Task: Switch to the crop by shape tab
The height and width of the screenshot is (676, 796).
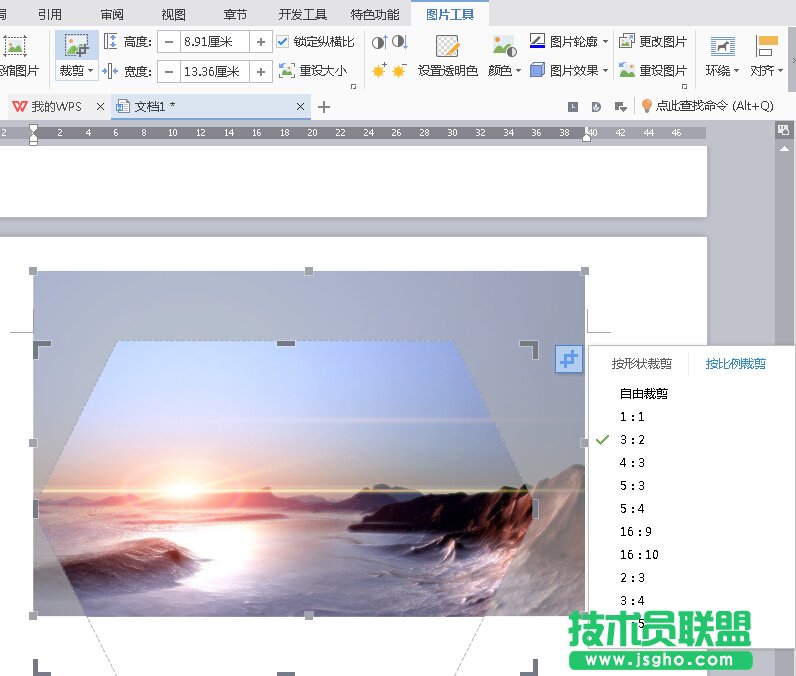Action: click(641, 364)
